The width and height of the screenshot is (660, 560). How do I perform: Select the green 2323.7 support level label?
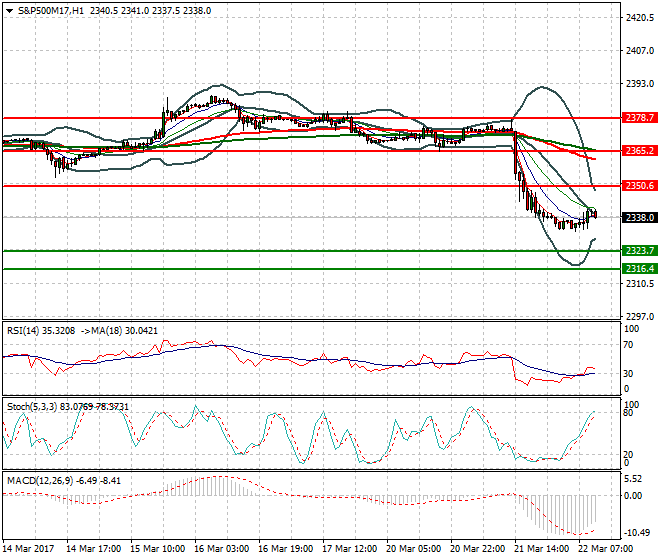tap(639, 251)
